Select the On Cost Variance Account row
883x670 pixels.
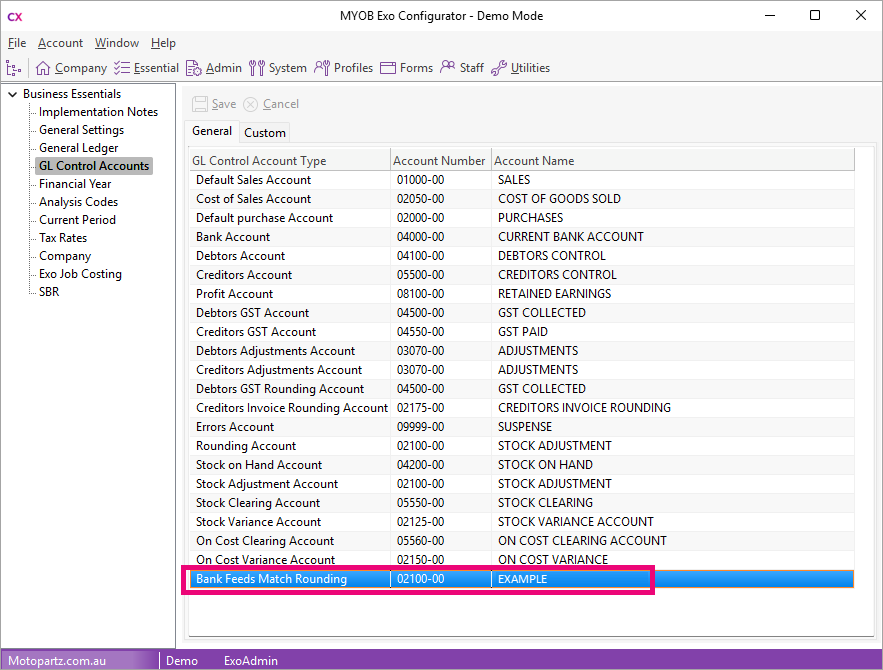click(521, 560)
